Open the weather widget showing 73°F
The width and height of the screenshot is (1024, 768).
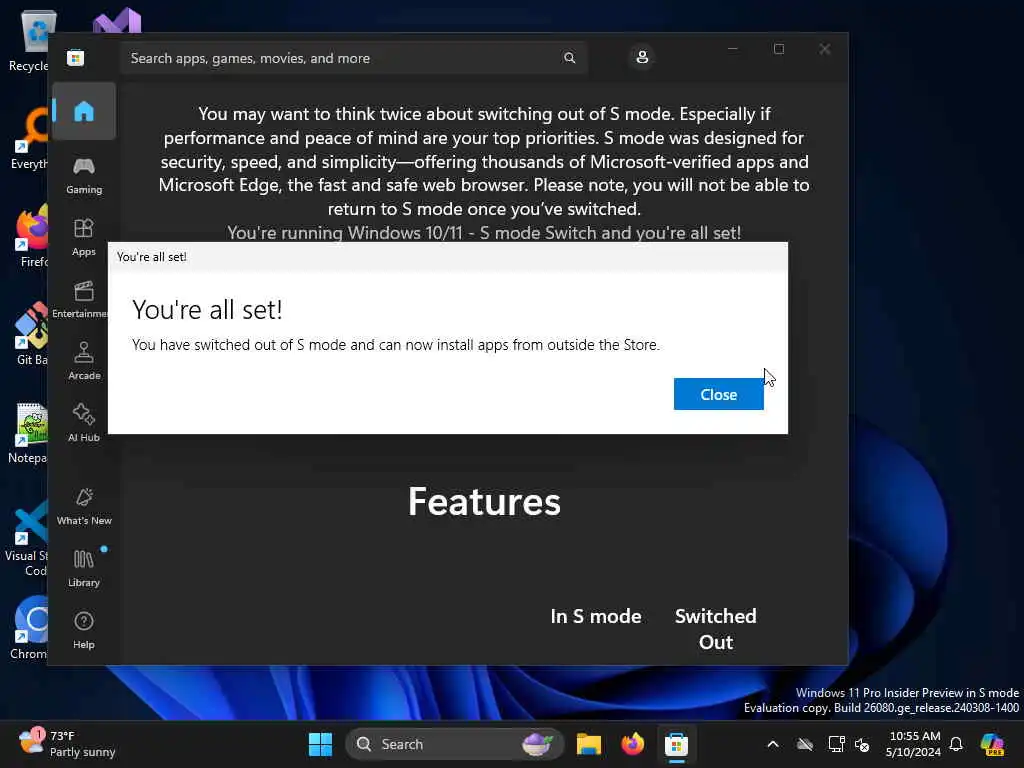click(x=67, y=744)
